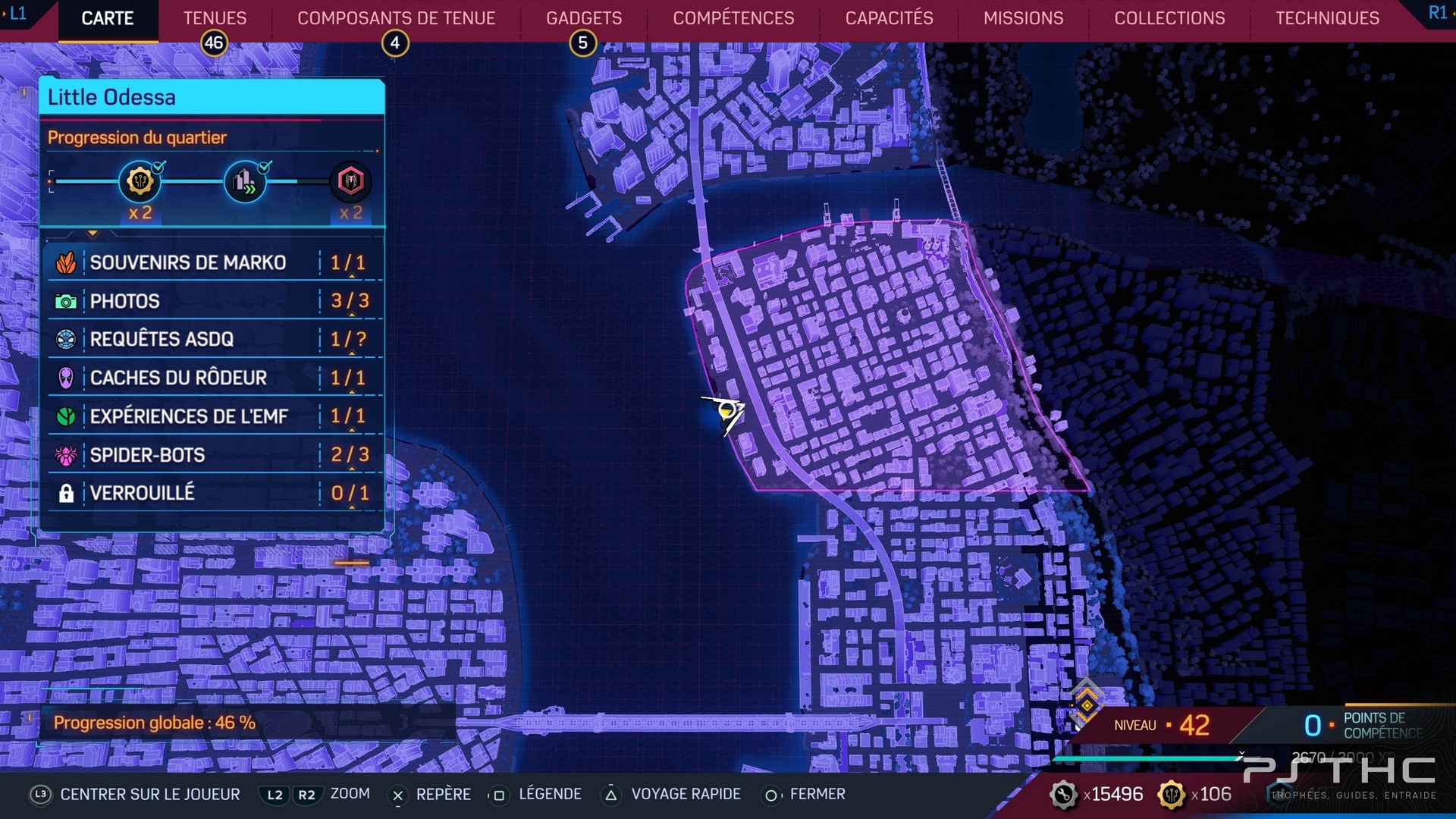Select the SOUVENIRS DE MARKO row
This screenshot has width=1456, height=819.
pyautogui.click(x=215, y=262)
